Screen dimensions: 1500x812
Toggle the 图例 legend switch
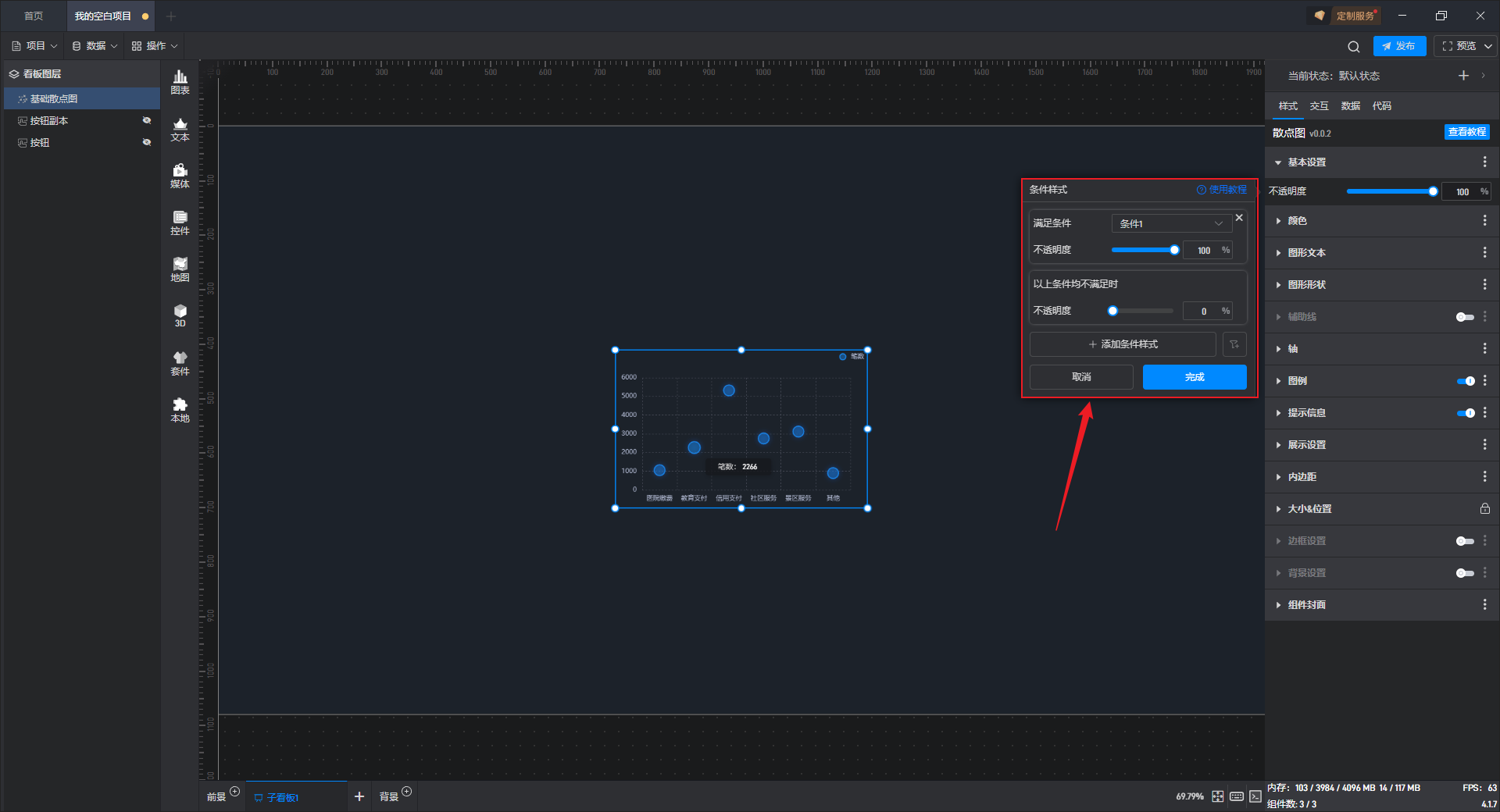pos(1465,381)
